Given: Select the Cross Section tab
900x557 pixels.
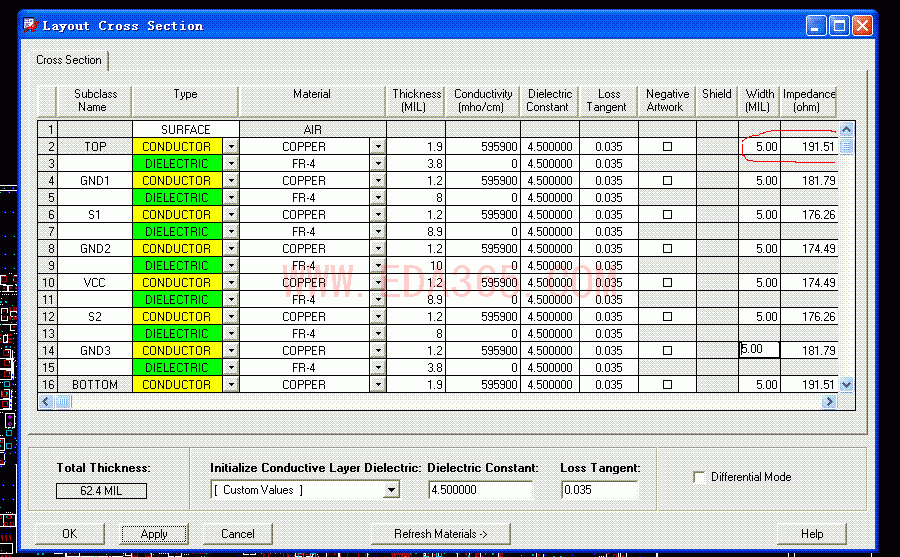Looking at the screenshot, I should click(x=69, y=60).
